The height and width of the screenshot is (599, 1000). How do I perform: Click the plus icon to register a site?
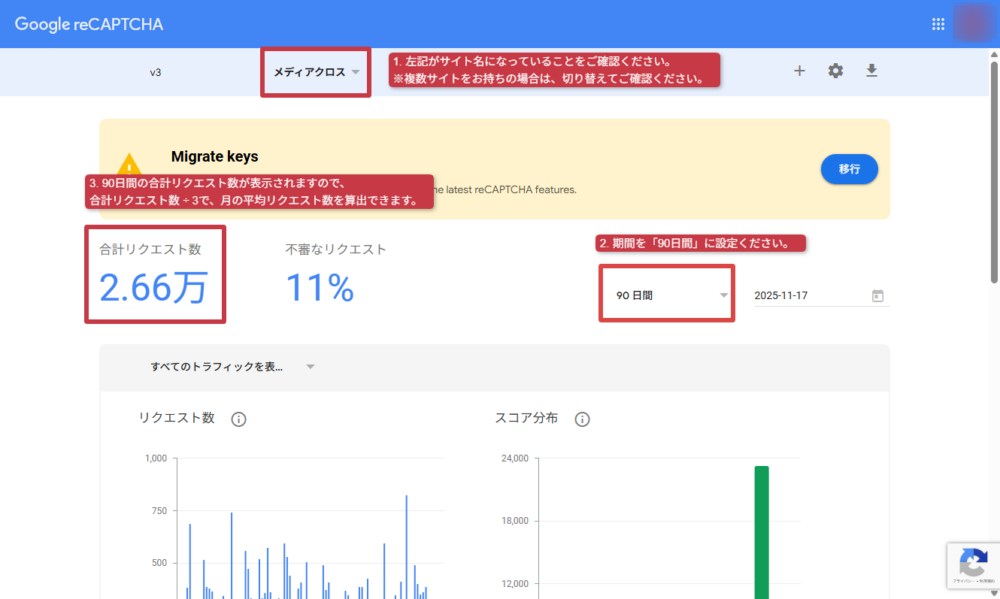(x=799, y=71)
